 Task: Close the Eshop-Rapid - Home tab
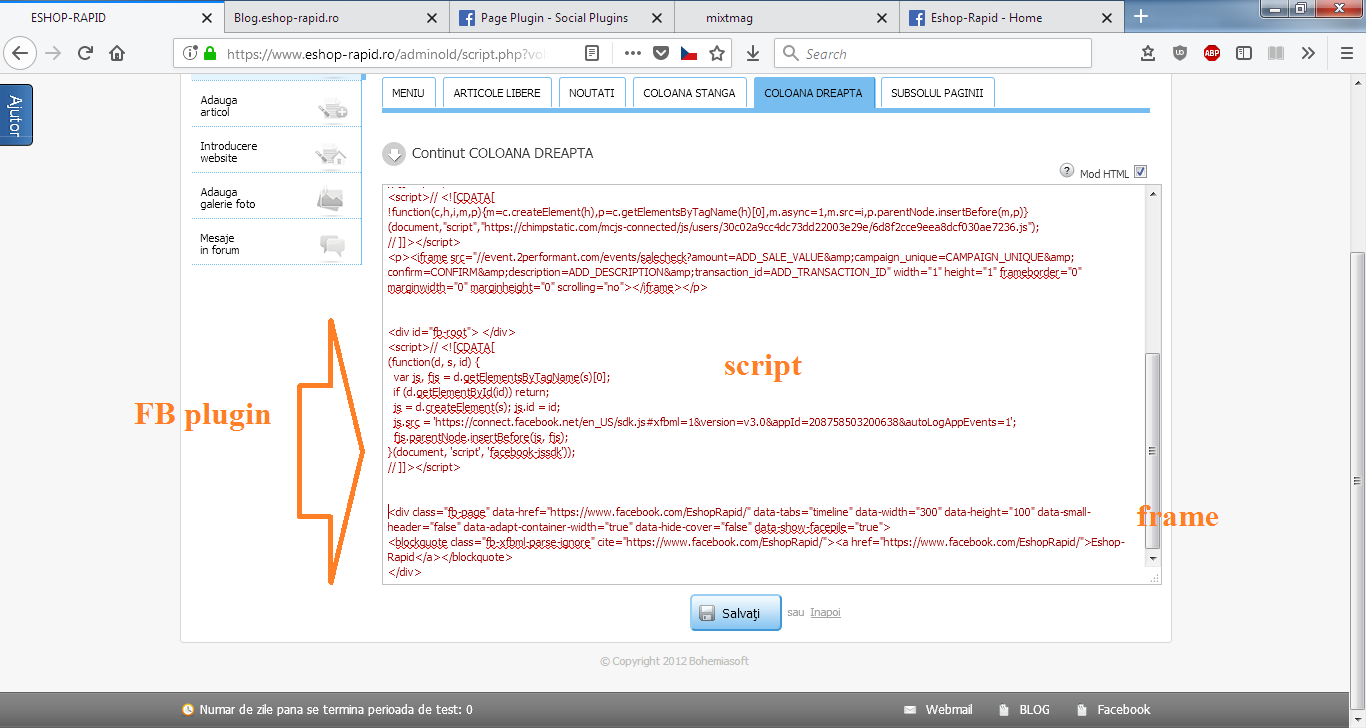pyautogui.click(x=1106, y=18)
